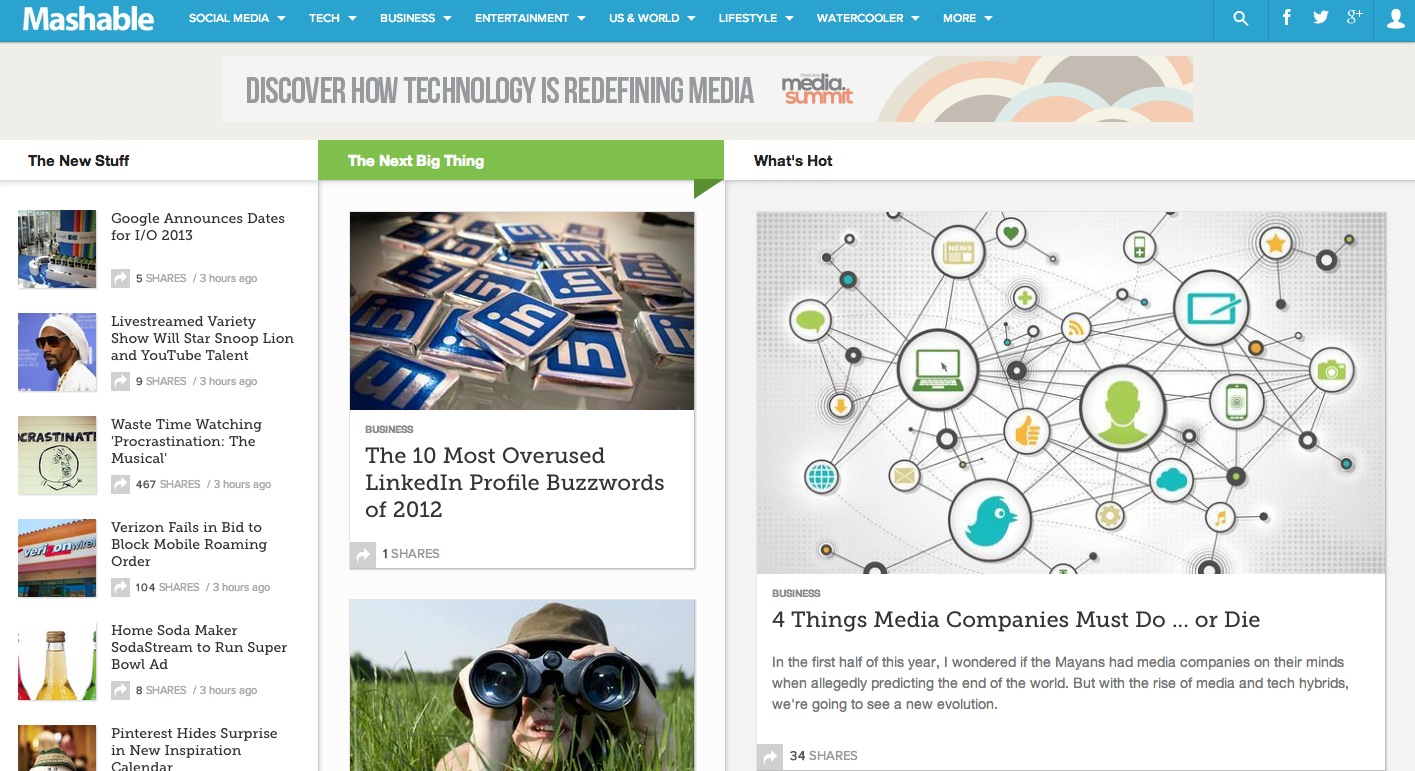Open the search magnifier icon
1415x771 pixels.
pyautogui.click(x=1241, y=18)
